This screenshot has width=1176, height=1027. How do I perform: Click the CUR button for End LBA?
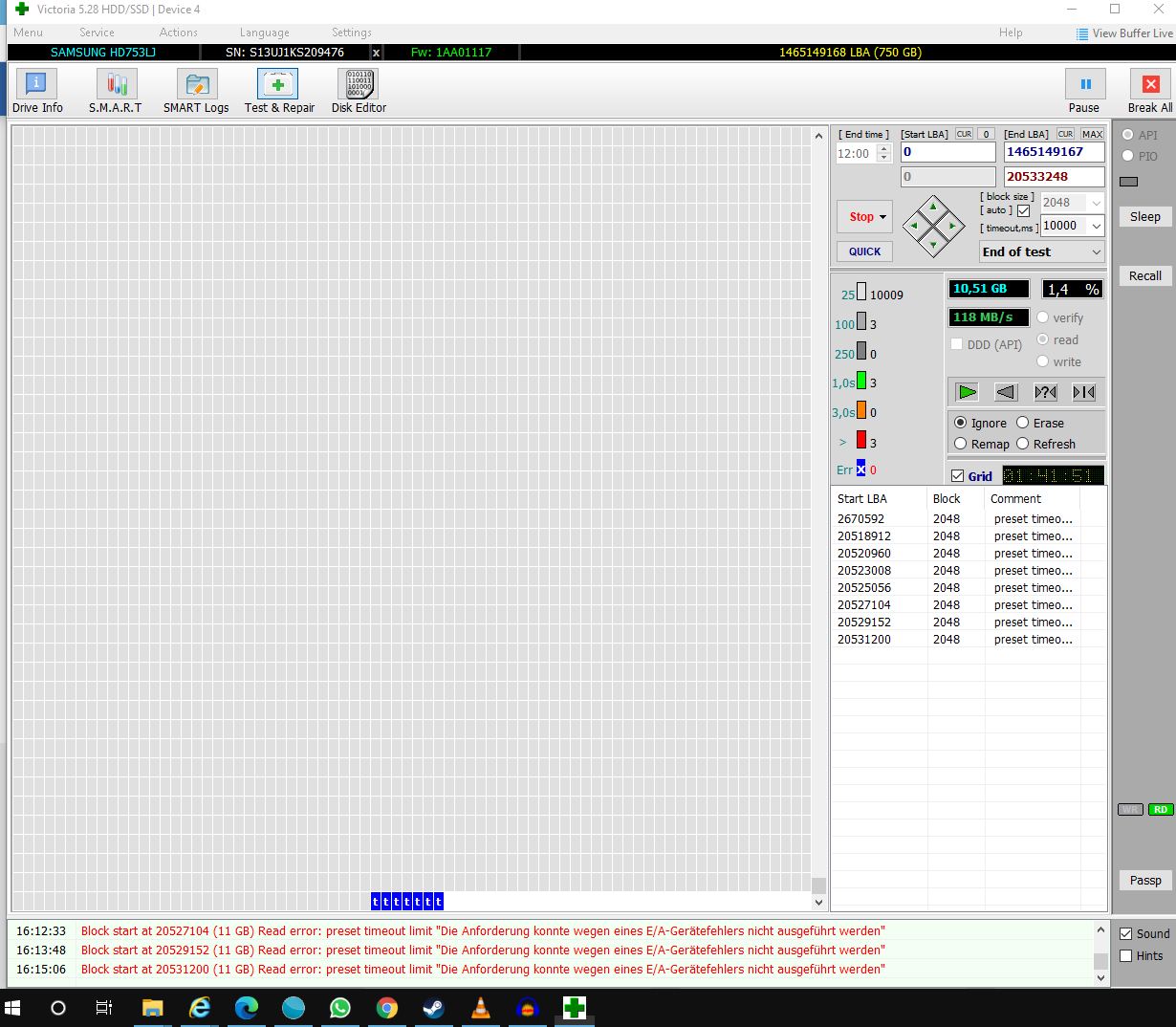1065,134
